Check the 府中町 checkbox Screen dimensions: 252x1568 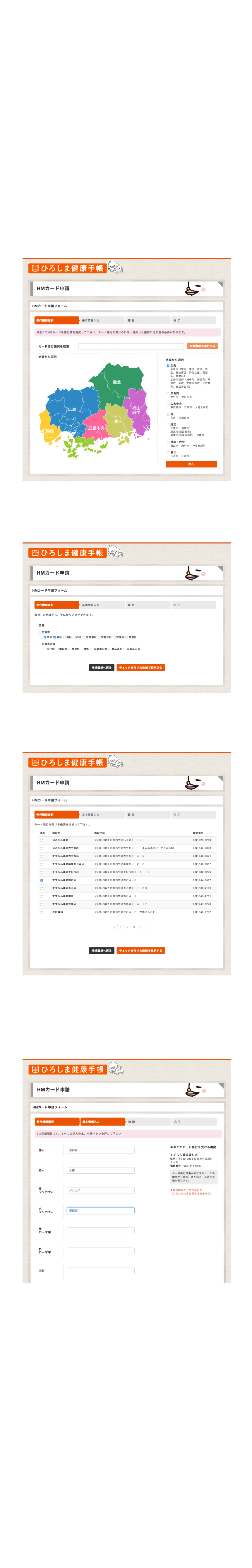tap(44, 649)
